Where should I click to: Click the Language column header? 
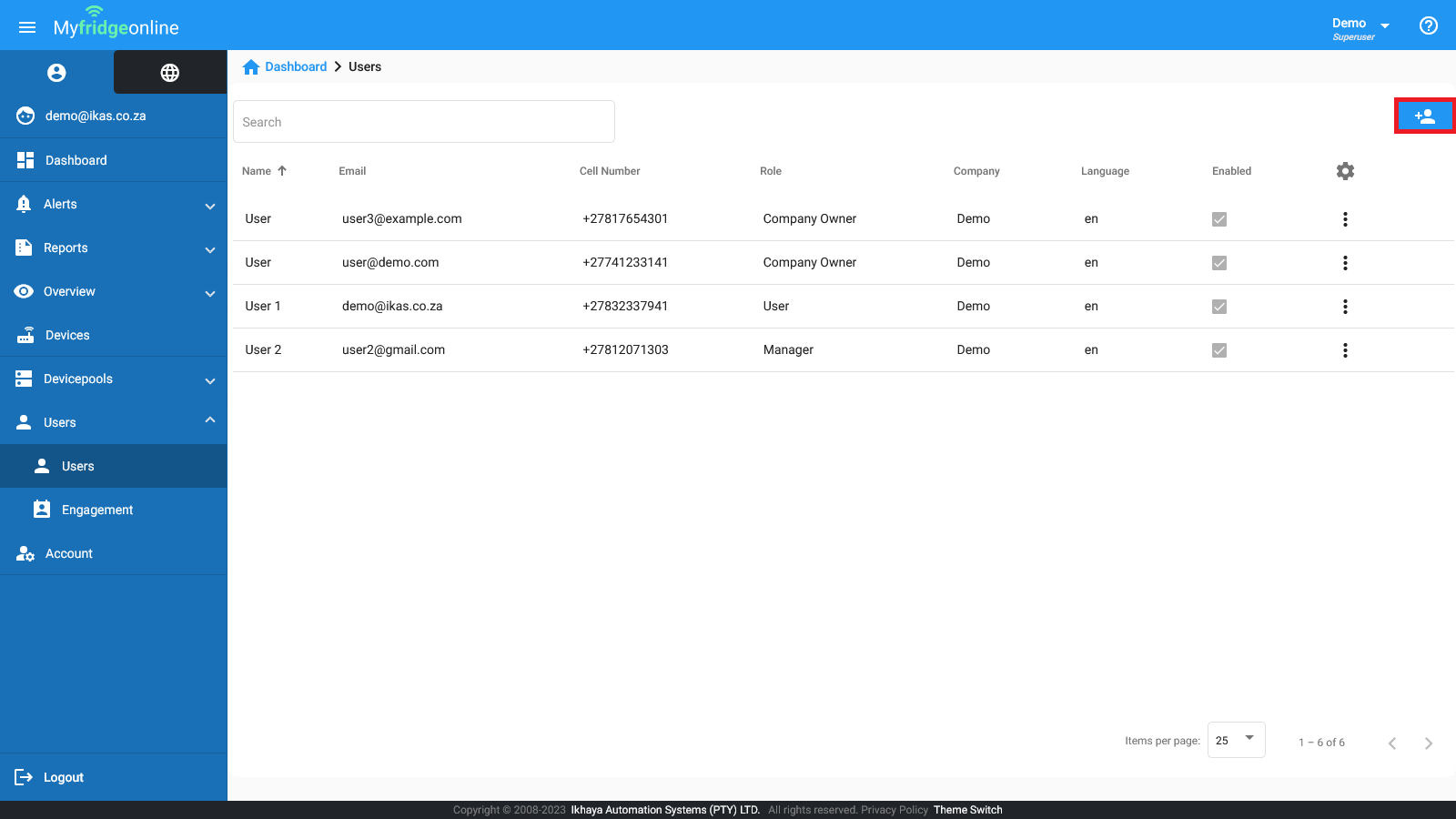1105,171
